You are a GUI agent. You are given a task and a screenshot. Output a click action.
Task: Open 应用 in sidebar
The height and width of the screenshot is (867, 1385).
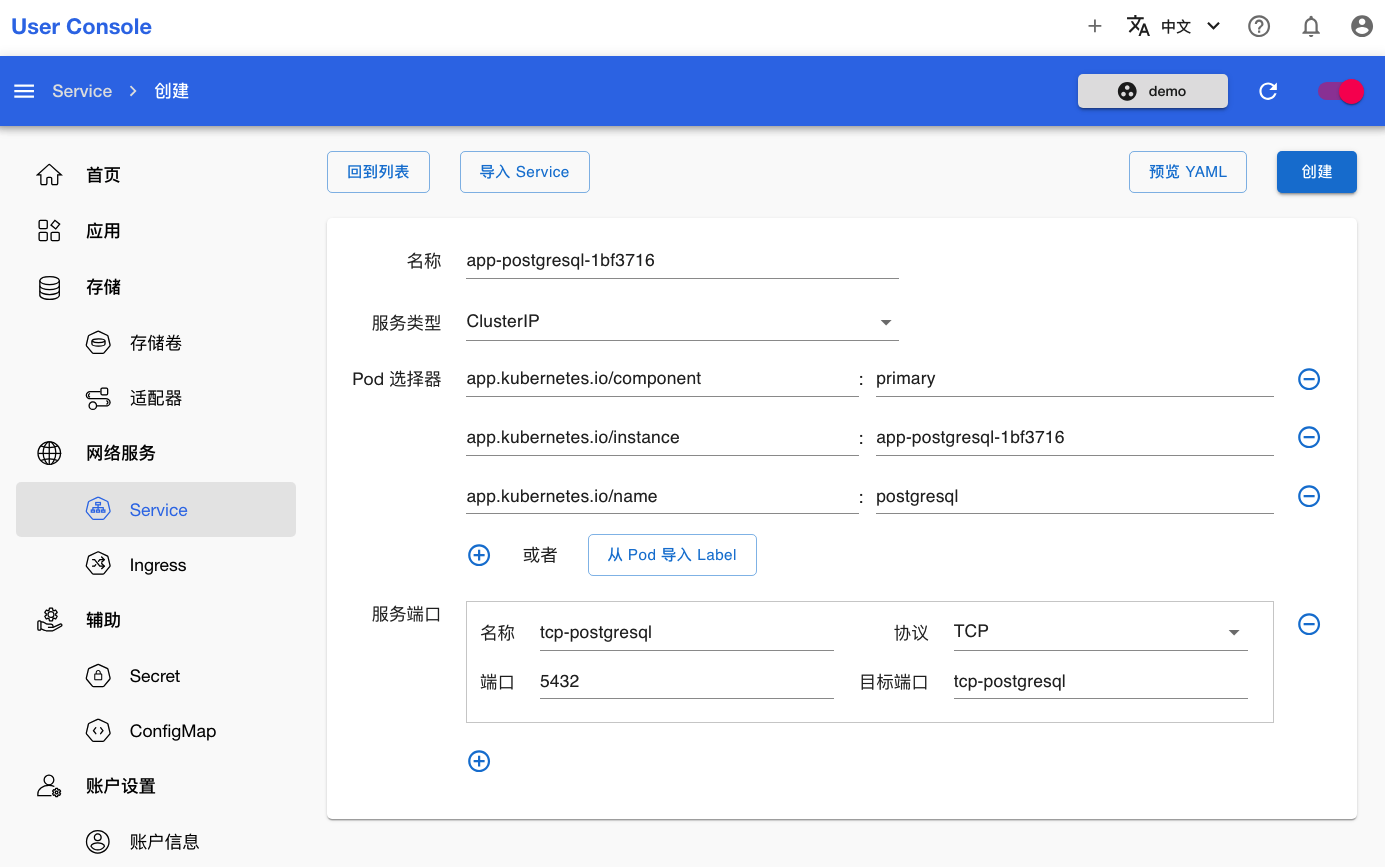pyautogui.click(x=103, y=231)
